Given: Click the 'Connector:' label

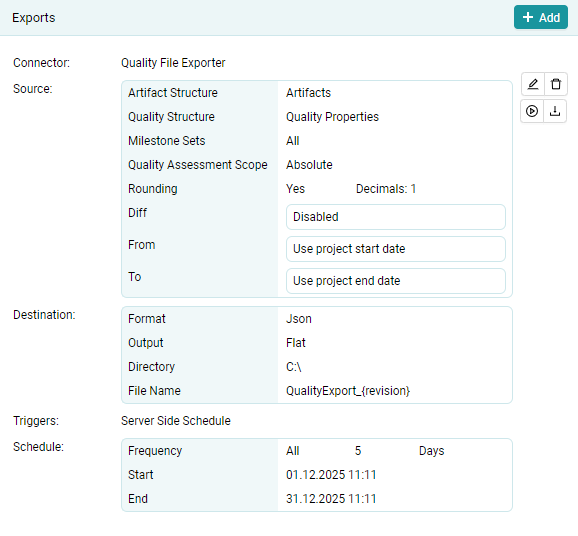Looking at the screenshot, I should click(41, 63).
